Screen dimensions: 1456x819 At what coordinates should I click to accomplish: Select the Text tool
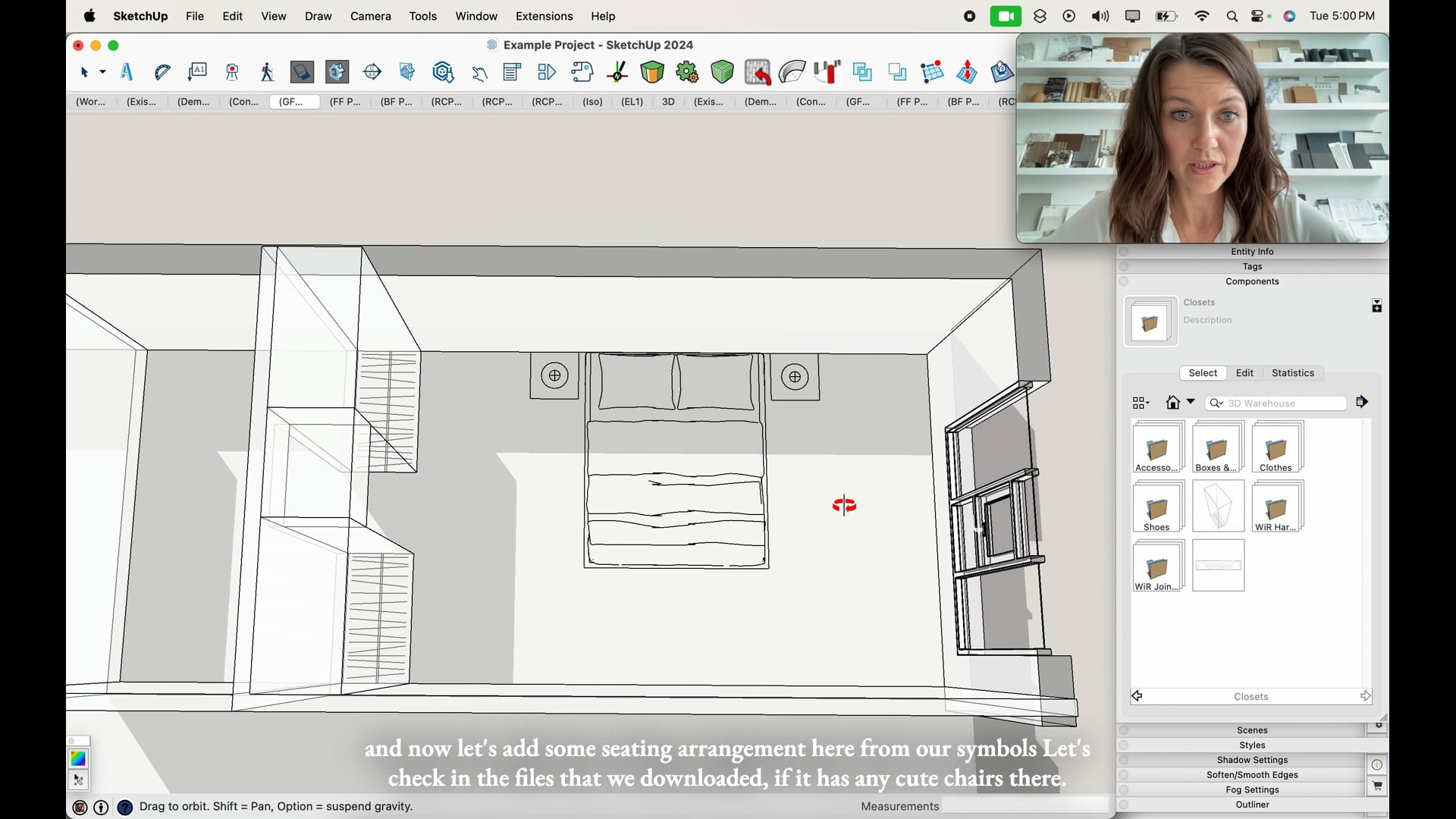[126, 72]
